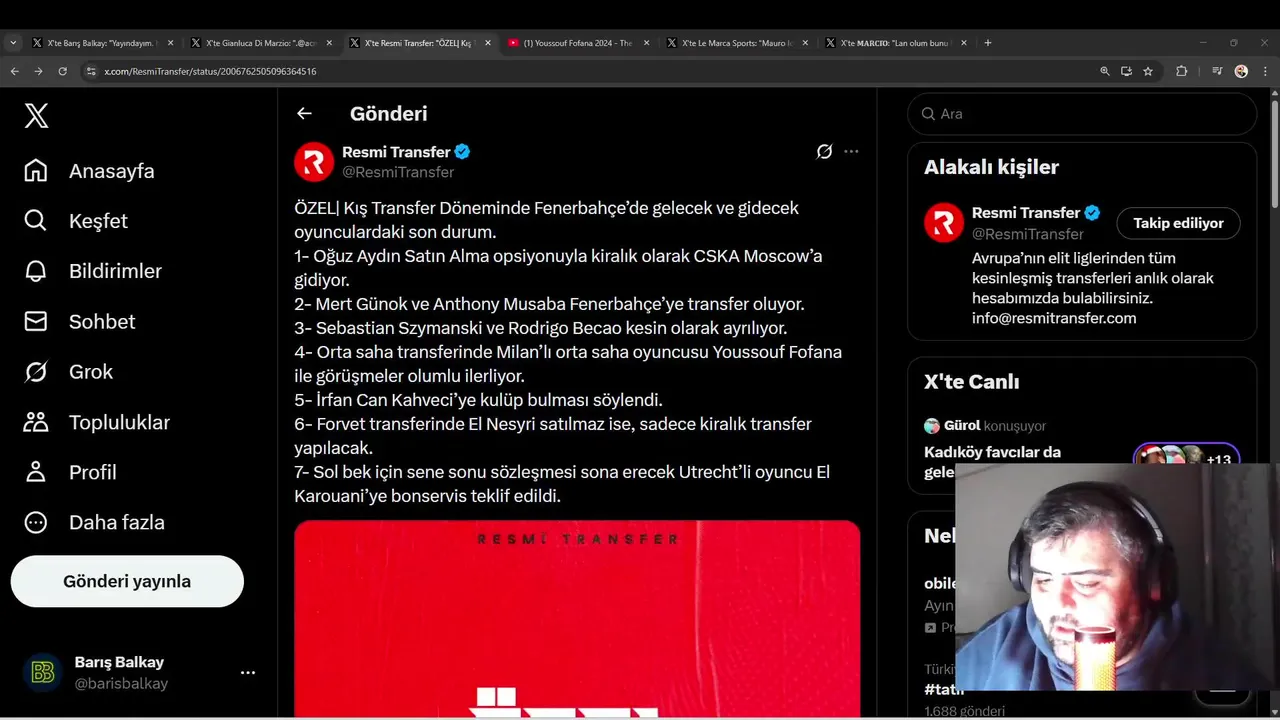Open the red Resmi Transfer post image
The height and width of the screenshot is (720, 1280).
click(577, 618)
